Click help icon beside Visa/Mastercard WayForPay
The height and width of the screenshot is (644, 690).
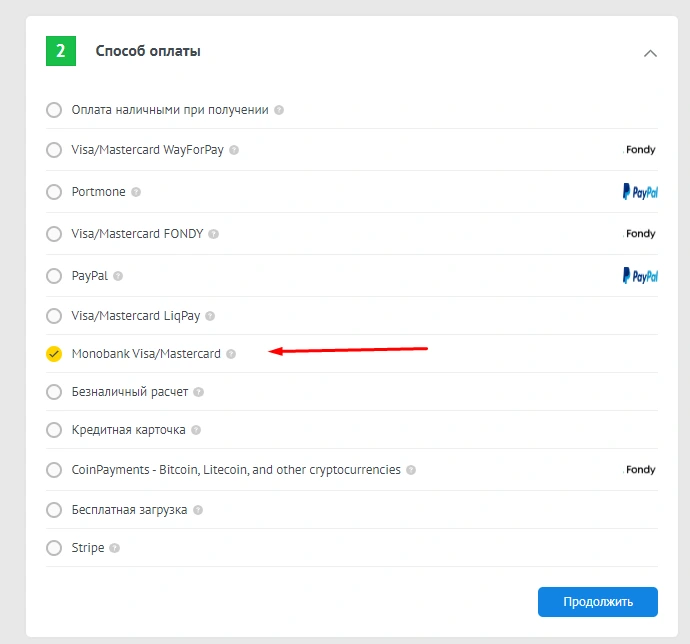pyautogui.click(x=234, y=150)
